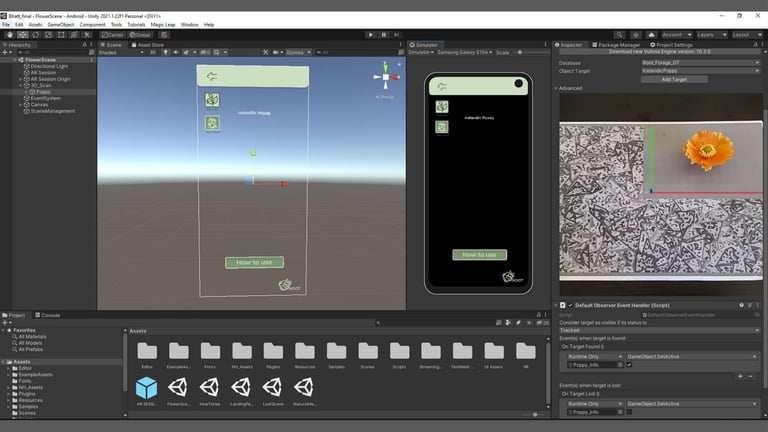
Task: Click the scene orientation gizmo
Action: point(385,78)
